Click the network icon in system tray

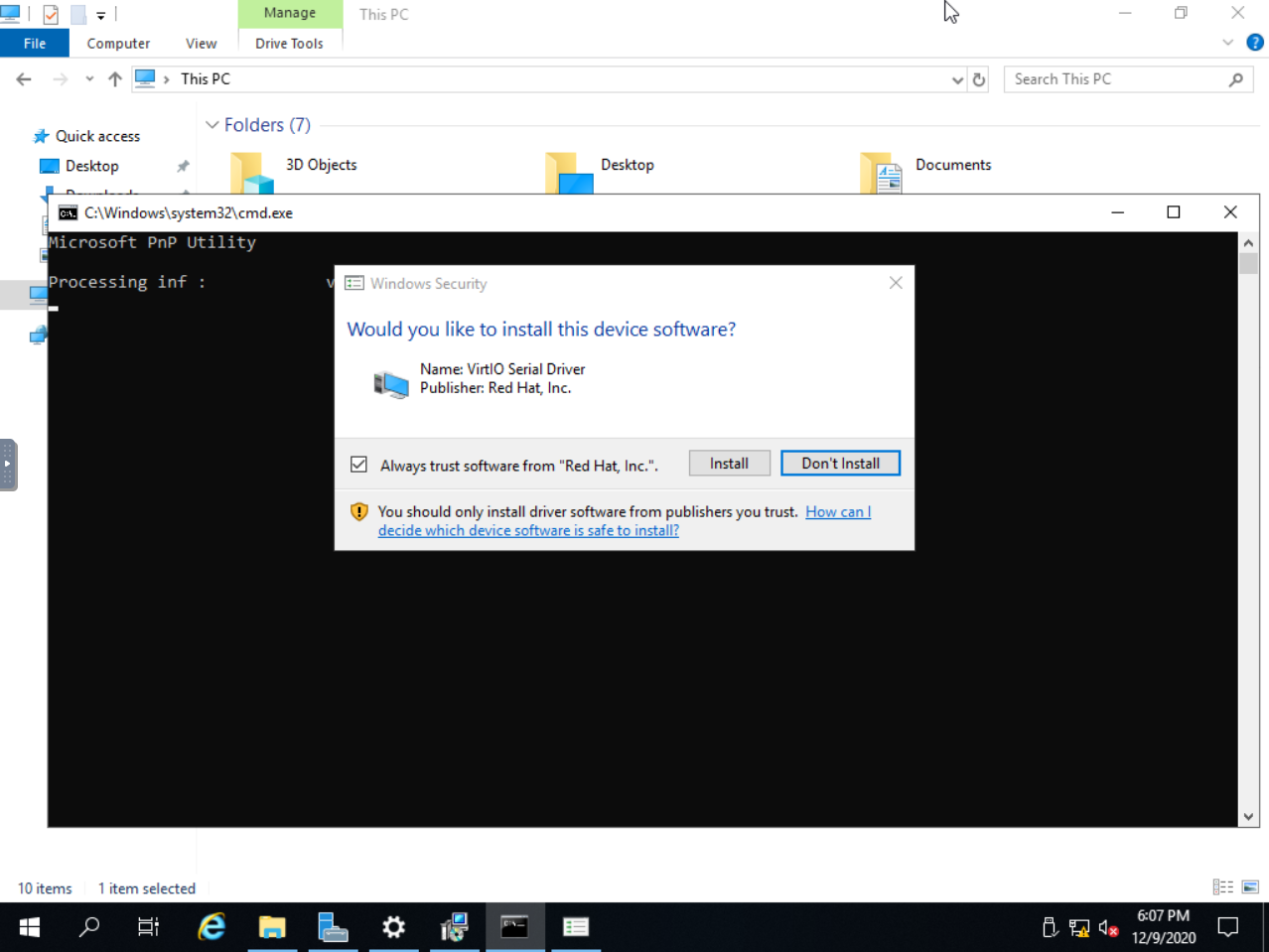(x=1079, y=928)
